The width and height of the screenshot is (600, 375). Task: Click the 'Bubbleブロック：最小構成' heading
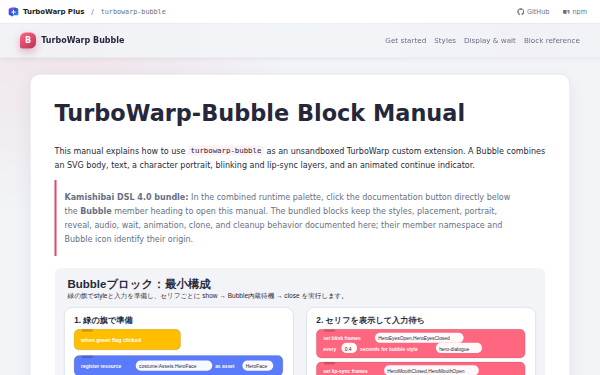pyautogui.click(x=139, y=284)
